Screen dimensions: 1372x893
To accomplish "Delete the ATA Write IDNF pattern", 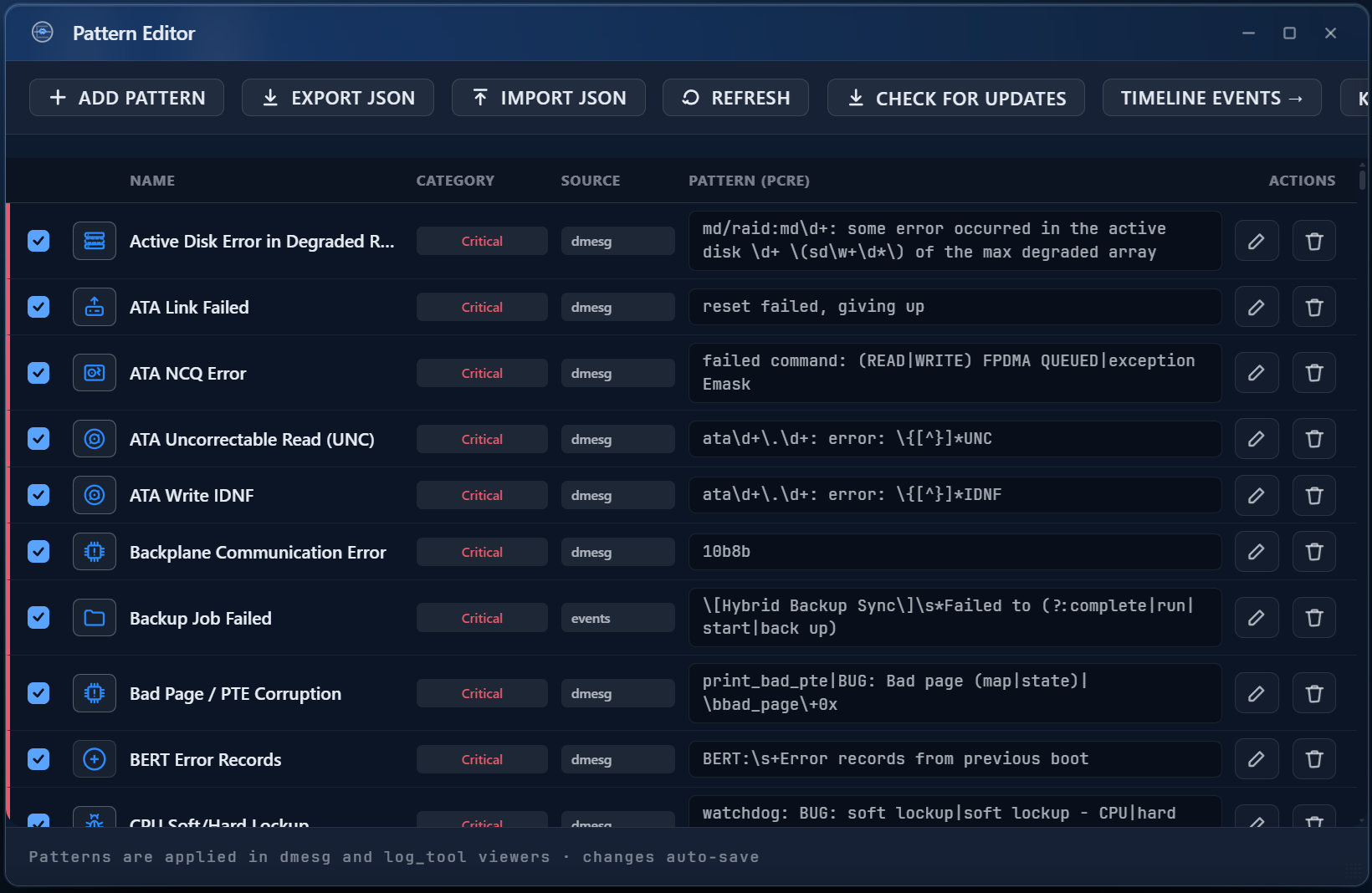I will (1314, 495).
